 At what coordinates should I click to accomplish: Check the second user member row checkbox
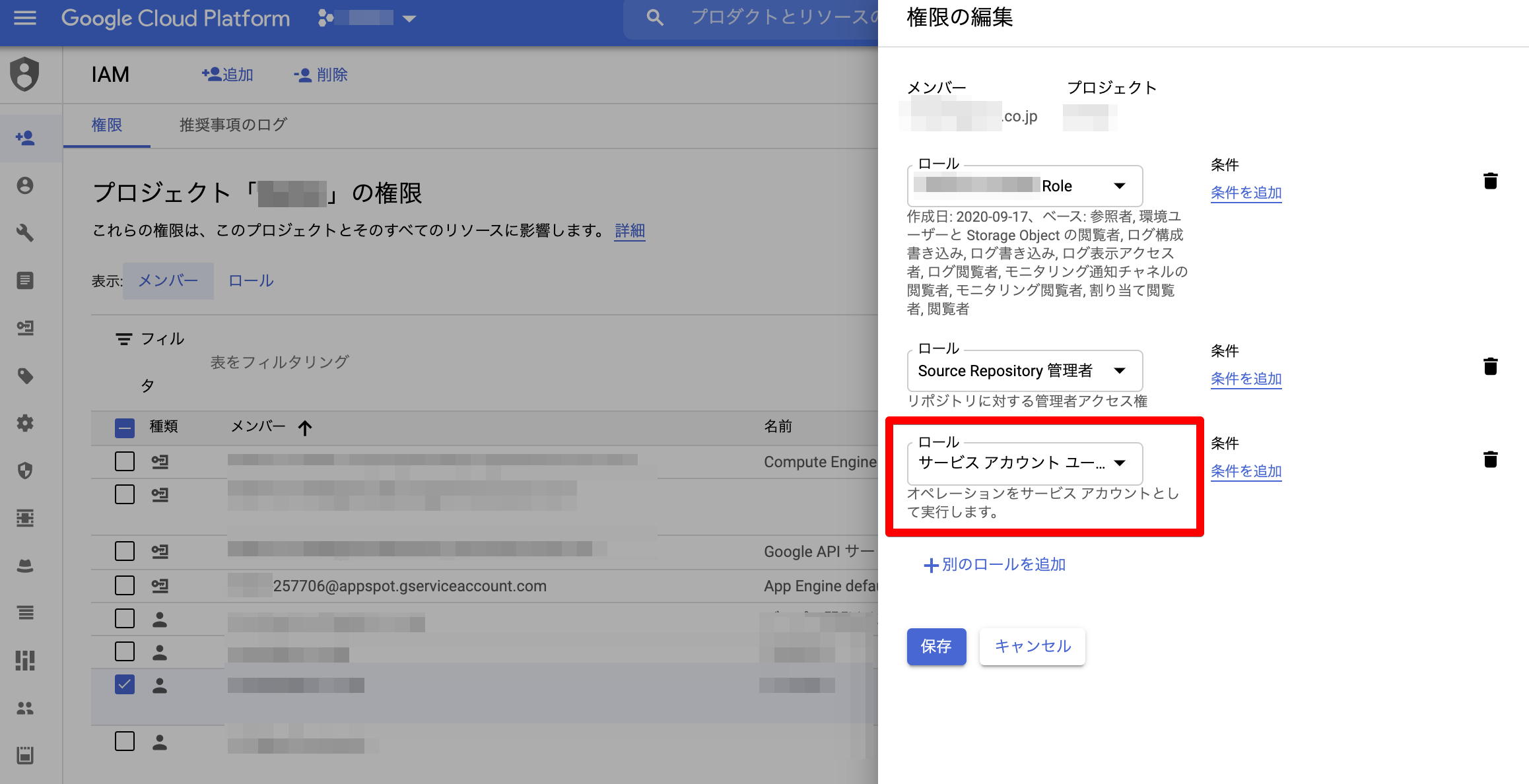(x=125, y=651)
